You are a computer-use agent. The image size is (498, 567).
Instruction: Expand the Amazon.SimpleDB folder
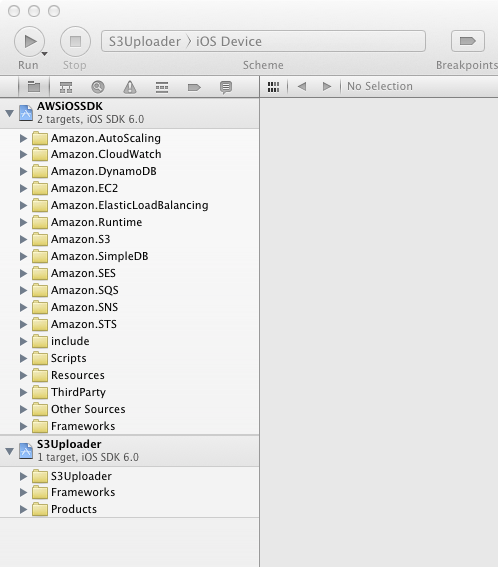[x=24, y=256]
